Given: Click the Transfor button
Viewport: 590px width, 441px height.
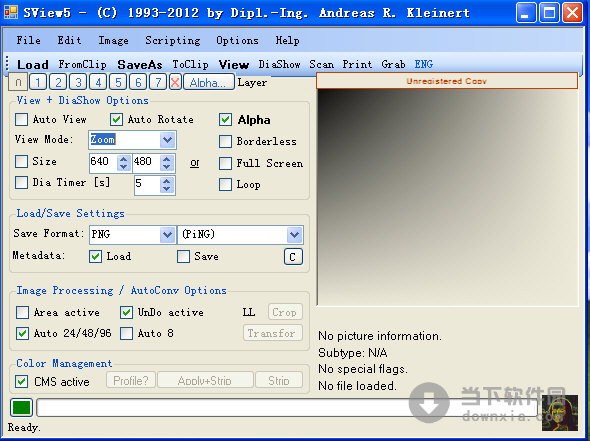Looking at the screenshot, I should 273,333.
